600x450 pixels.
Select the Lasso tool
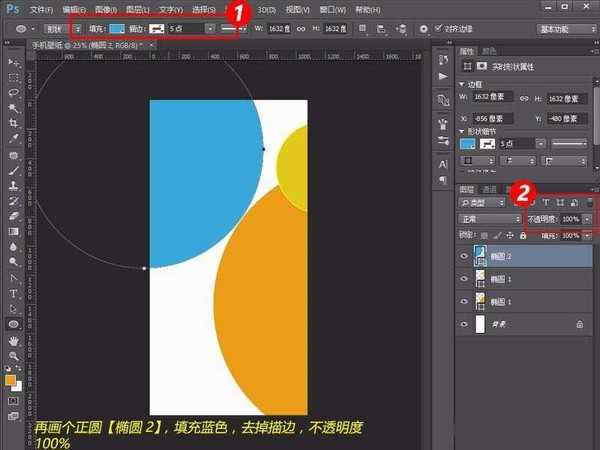(15, 92)
